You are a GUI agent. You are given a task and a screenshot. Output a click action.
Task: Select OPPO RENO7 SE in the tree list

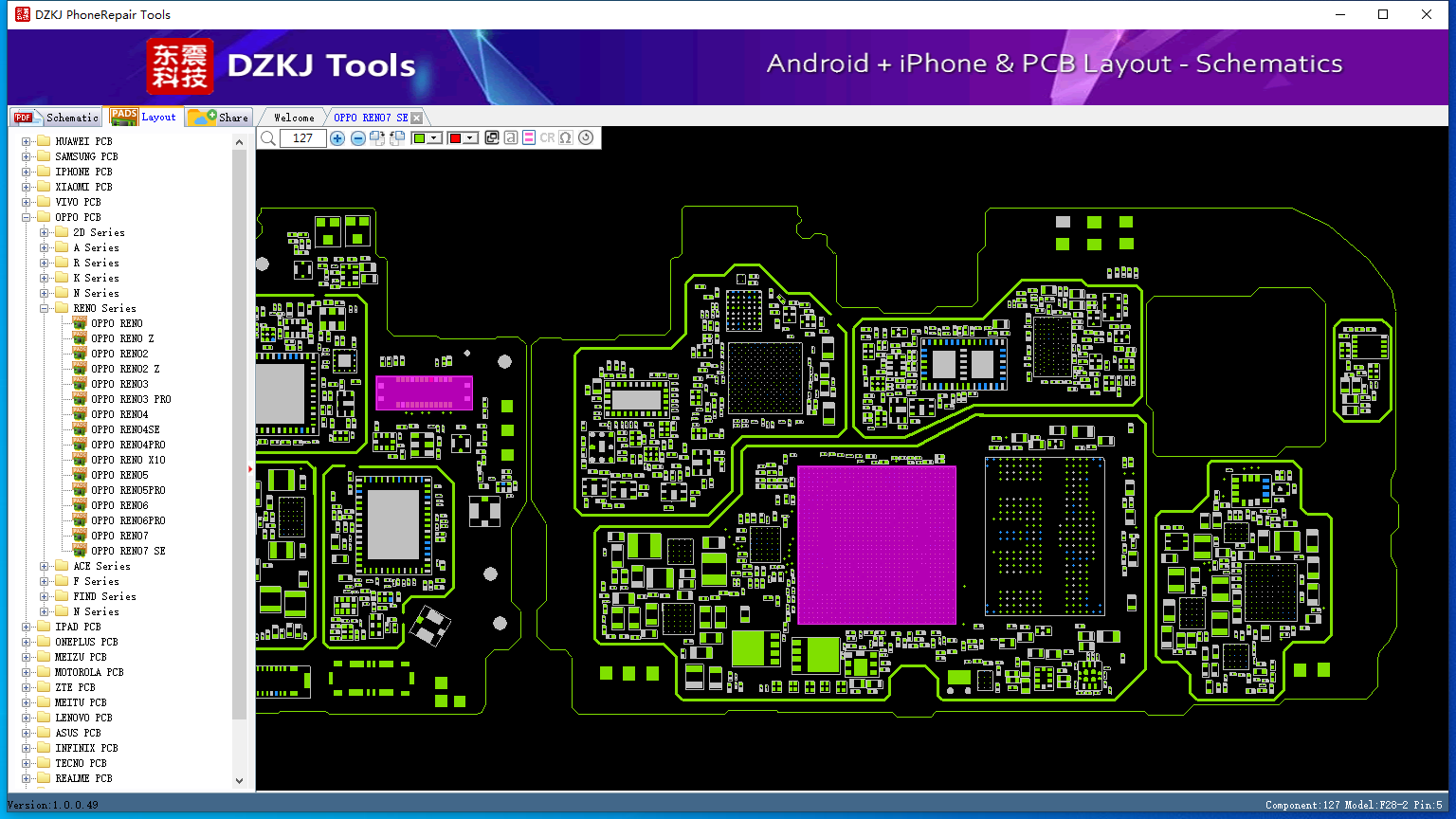(128, 551)
